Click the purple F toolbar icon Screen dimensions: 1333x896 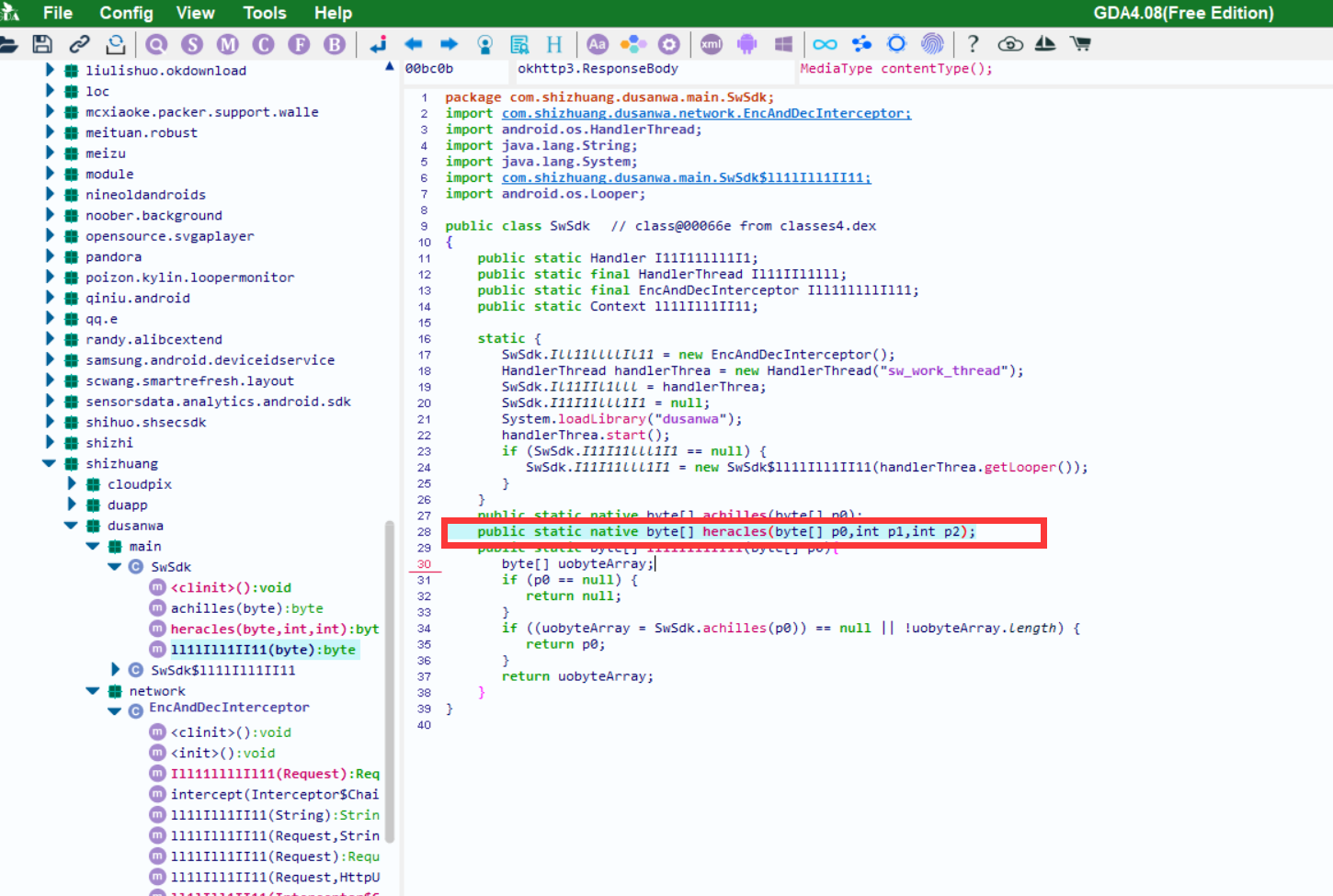coord(300,44)
